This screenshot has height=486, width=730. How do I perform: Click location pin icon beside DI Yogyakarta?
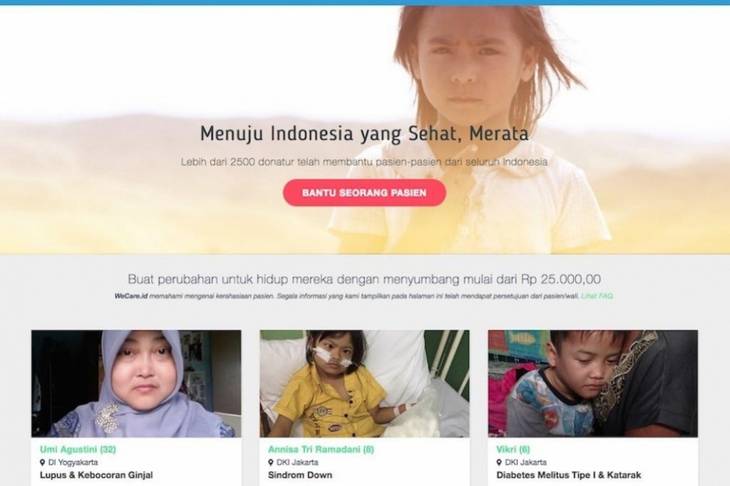pyautogui.click(x=42, y=462)
